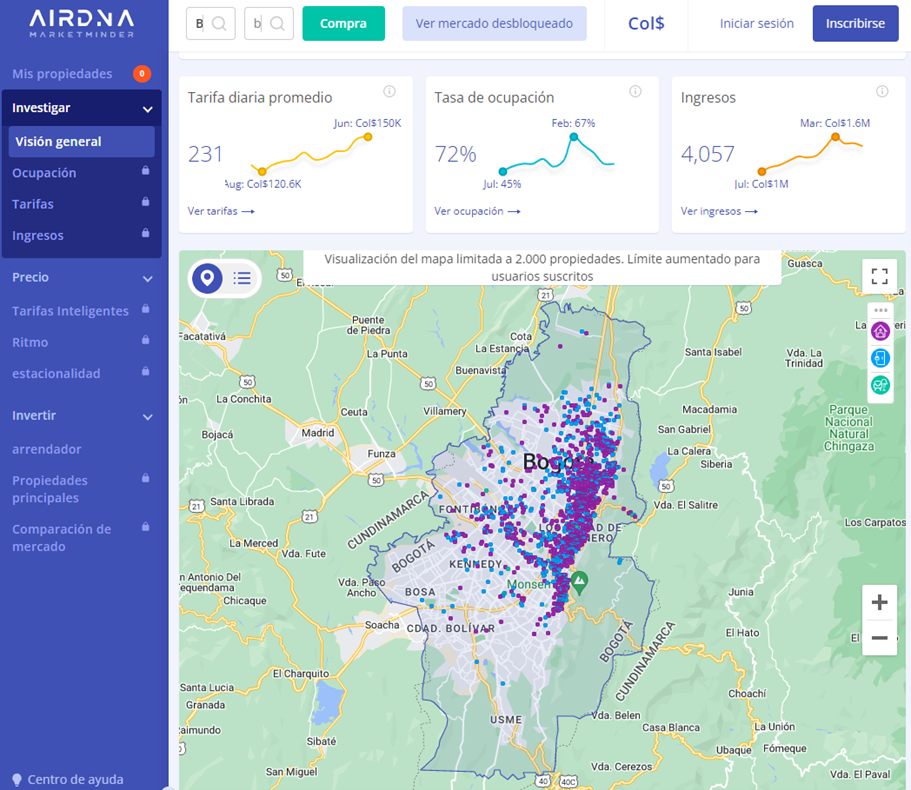Image resolution: width=911 pixels, height=790 pixels.
Task: Click info icon on Tasa de ocupación card
Action: tap(635, 92)
